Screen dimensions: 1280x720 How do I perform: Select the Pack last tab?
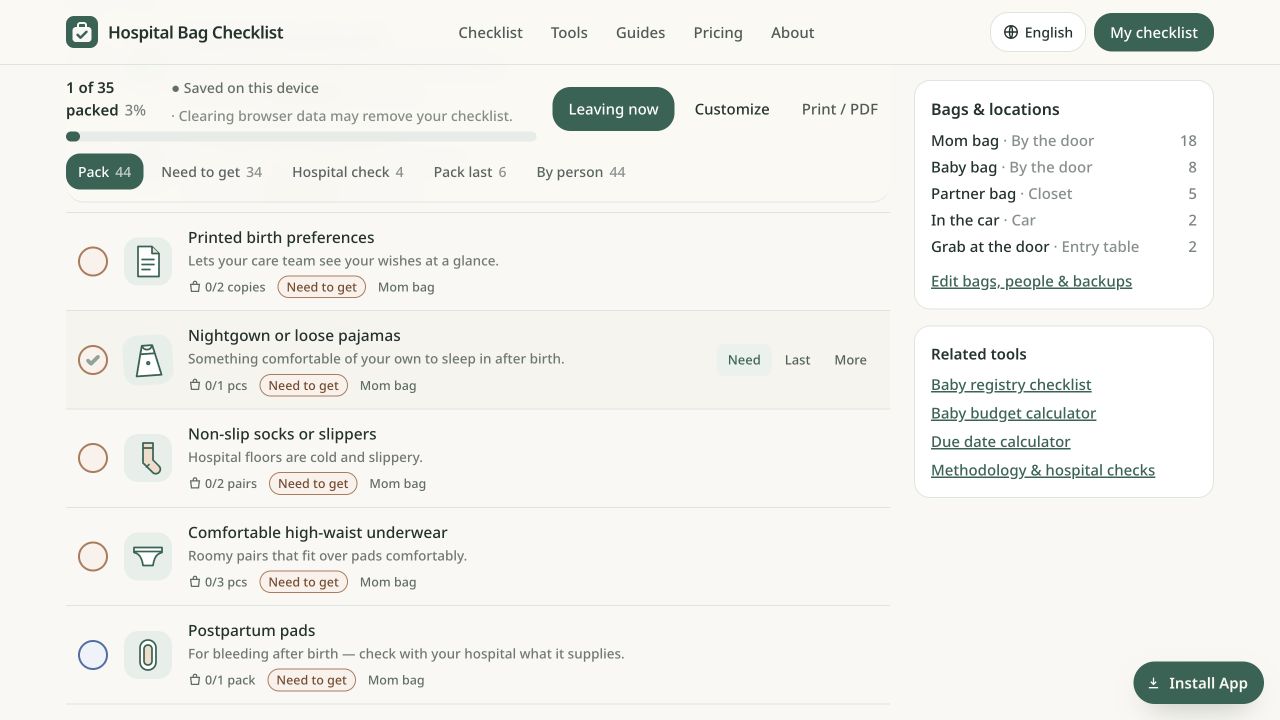[x=470, y=172]
